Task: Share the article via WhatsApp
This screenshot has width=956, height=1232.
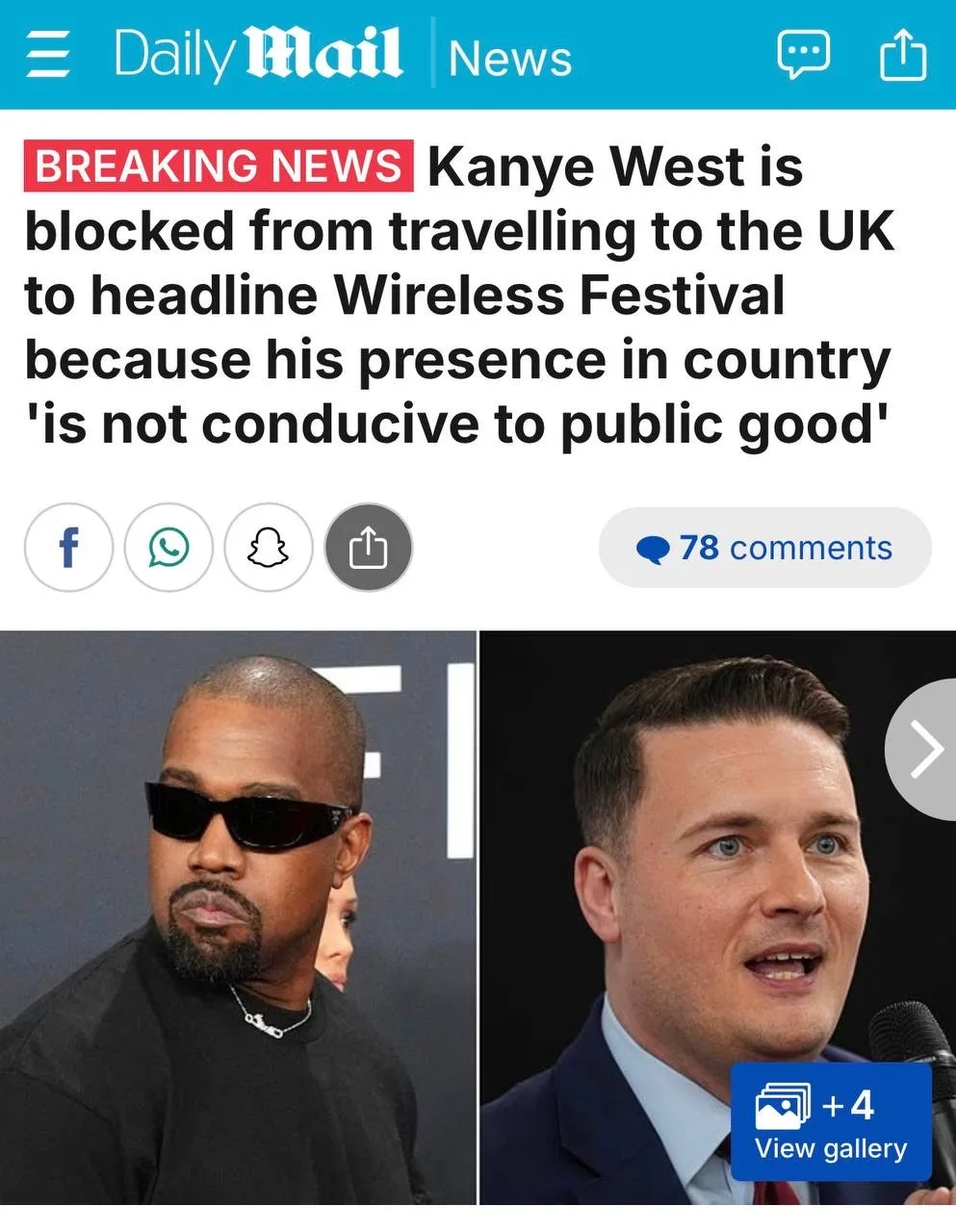Action: 168,548
